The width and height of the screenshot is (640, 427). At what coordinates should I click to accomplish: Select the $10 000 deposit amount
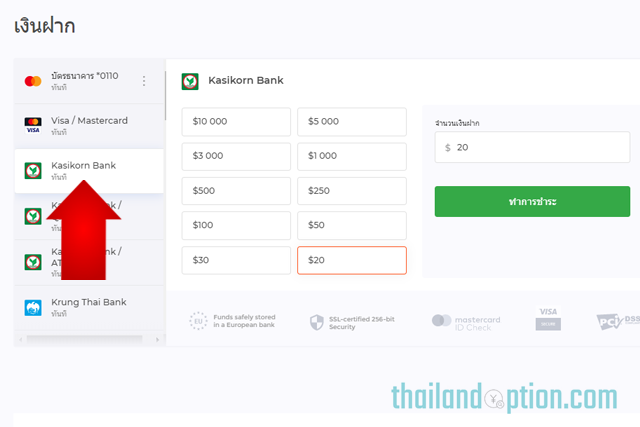click(236, 122)
